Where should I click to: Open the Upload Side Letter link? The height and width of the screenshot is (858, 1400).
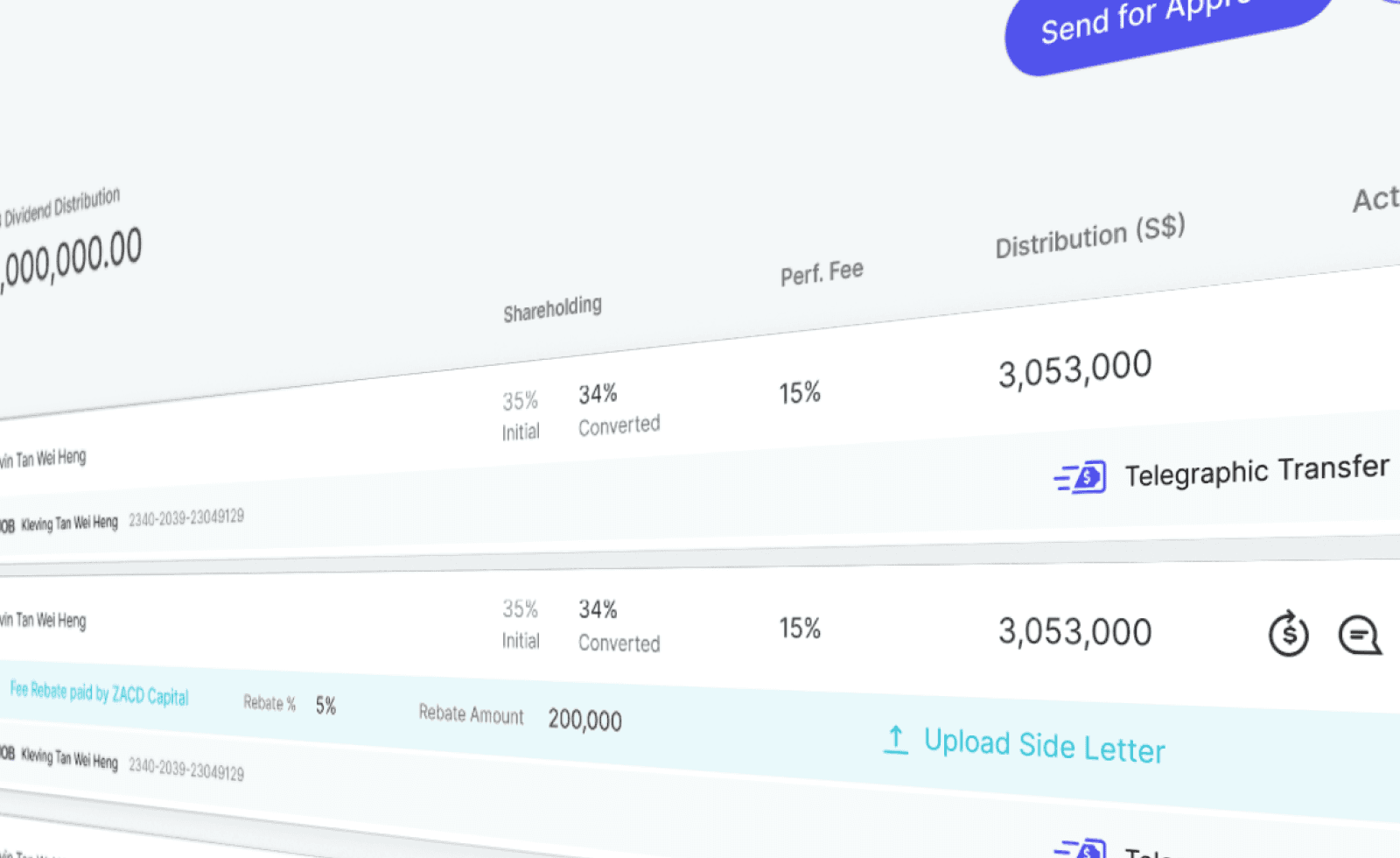[x=1025, y=744]
